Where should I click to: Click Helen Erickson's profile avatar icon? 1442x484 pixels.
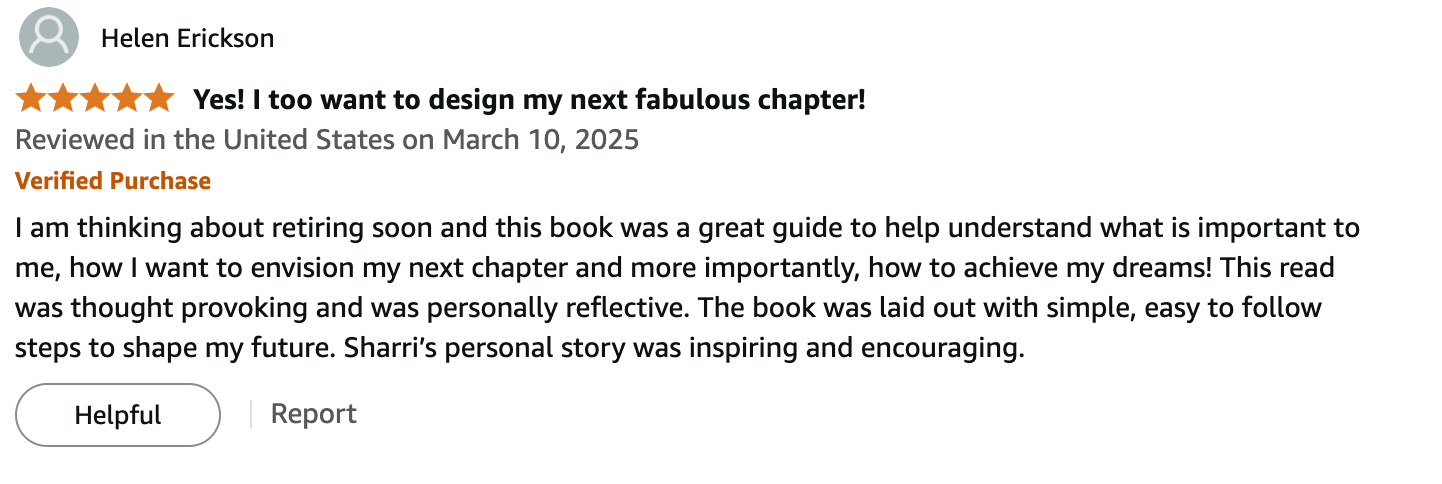[49, 37]
